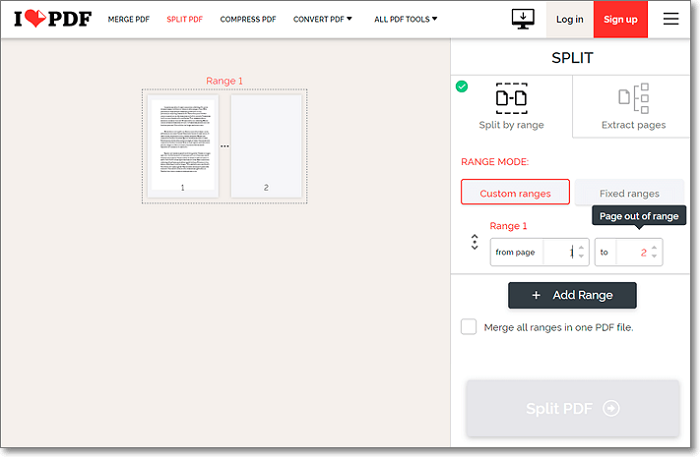Switch to Fixed ranges mode
Viewport: 700px width, 457px height.
(629, 193)
